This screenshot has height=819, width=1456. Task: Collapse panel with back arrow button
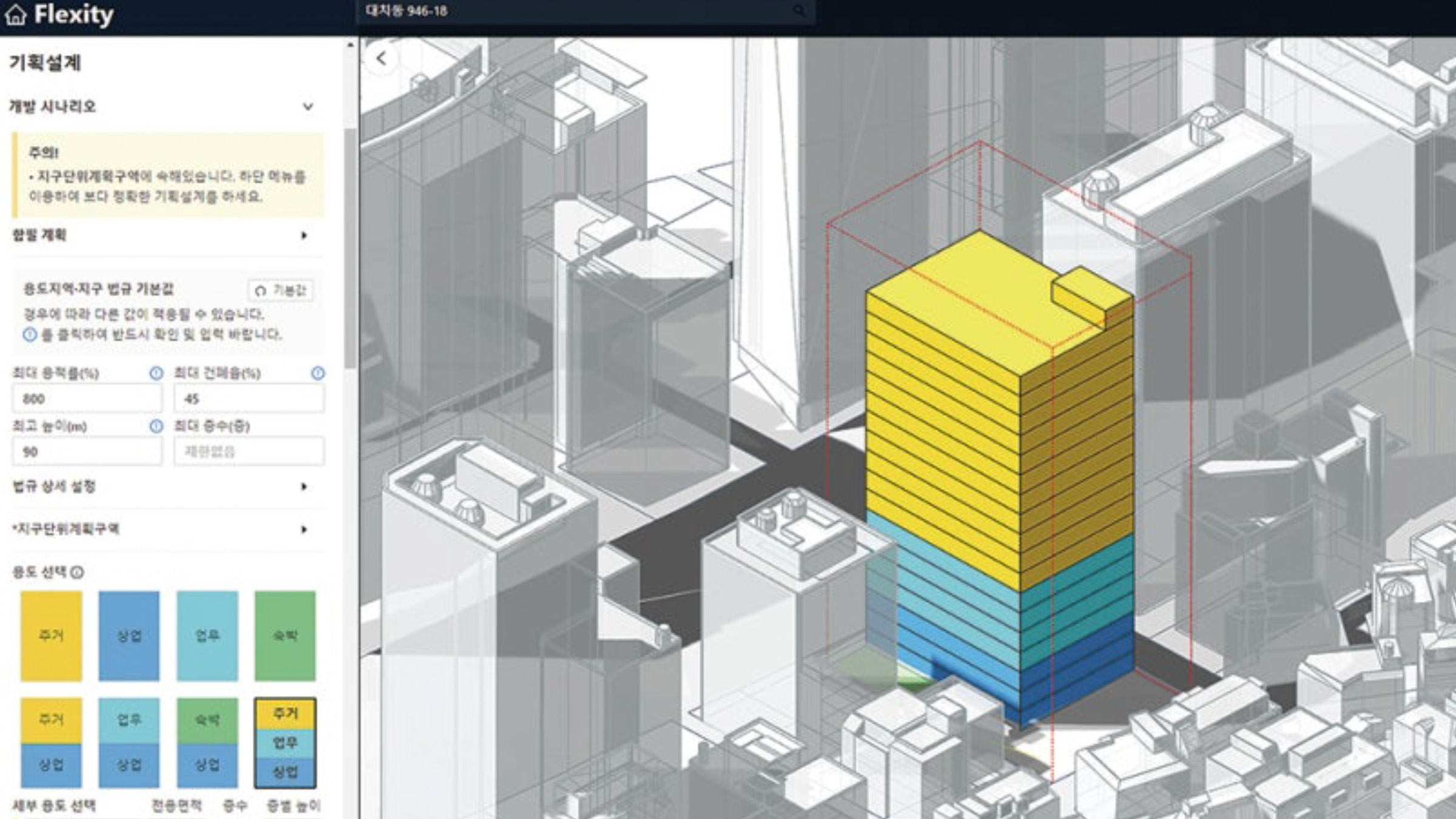[381, 59]
